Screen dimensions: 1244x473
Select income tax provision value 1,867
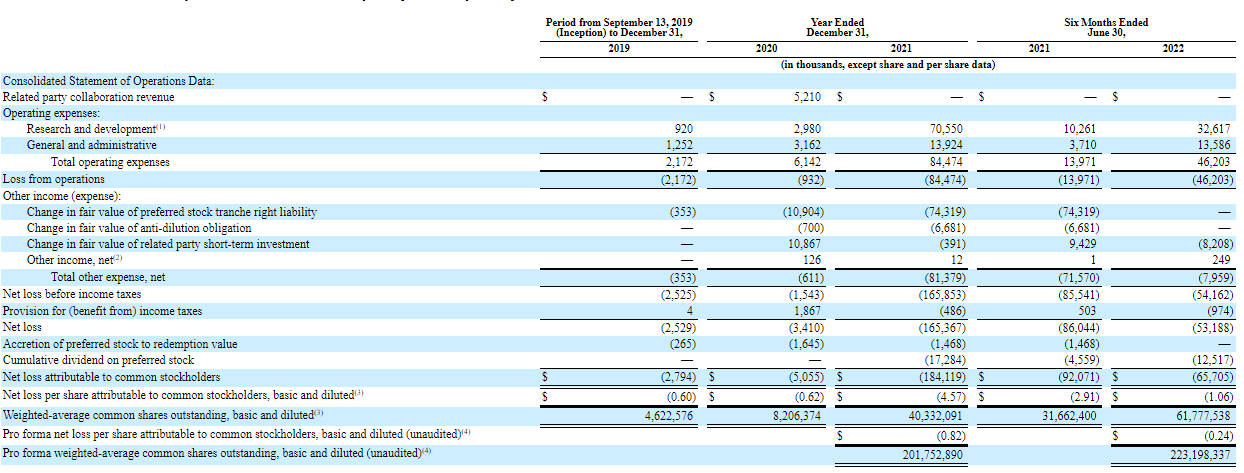point(806,311)
